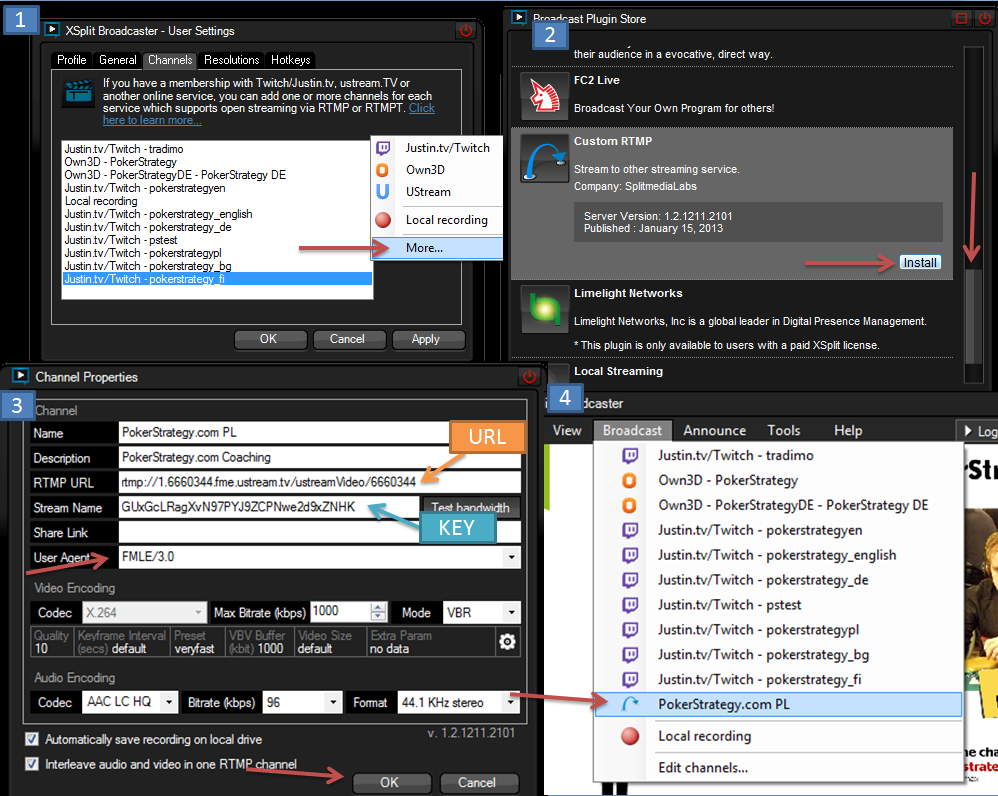This screenshot has height=796, width=998.
Task: Open the Help menu
Action: (848, 431)
